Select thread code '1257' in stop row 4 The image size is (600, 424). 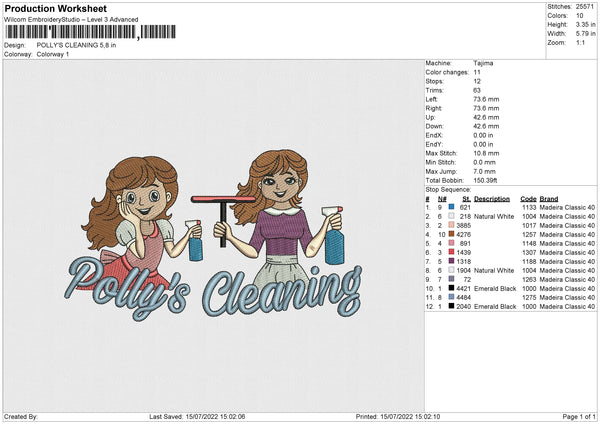click(529, 235)
